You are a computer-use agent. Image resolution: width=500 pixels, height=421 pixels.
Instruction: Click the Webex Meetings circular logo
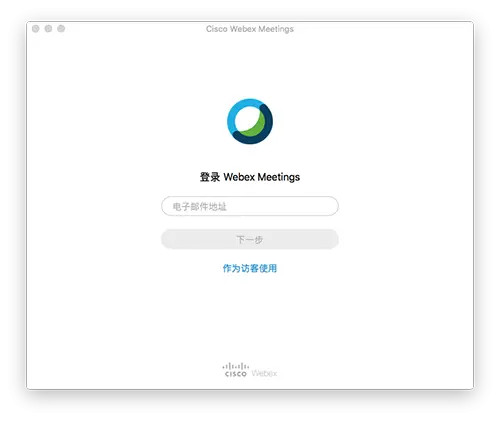click(x=250, y=121)
